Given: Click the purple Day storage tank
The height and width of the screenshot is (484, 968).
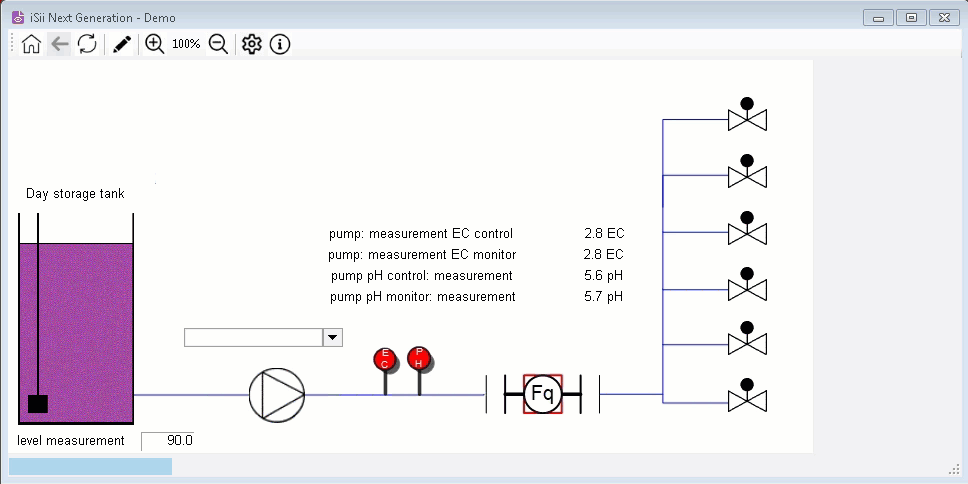Looking at the screenshot, I should coord(76,332).
